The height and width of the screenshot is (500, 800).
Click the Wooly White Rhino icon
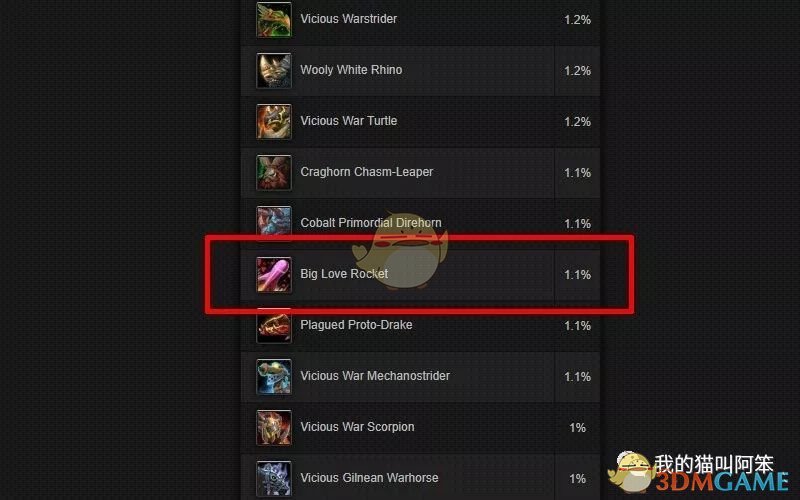[274, 70]
